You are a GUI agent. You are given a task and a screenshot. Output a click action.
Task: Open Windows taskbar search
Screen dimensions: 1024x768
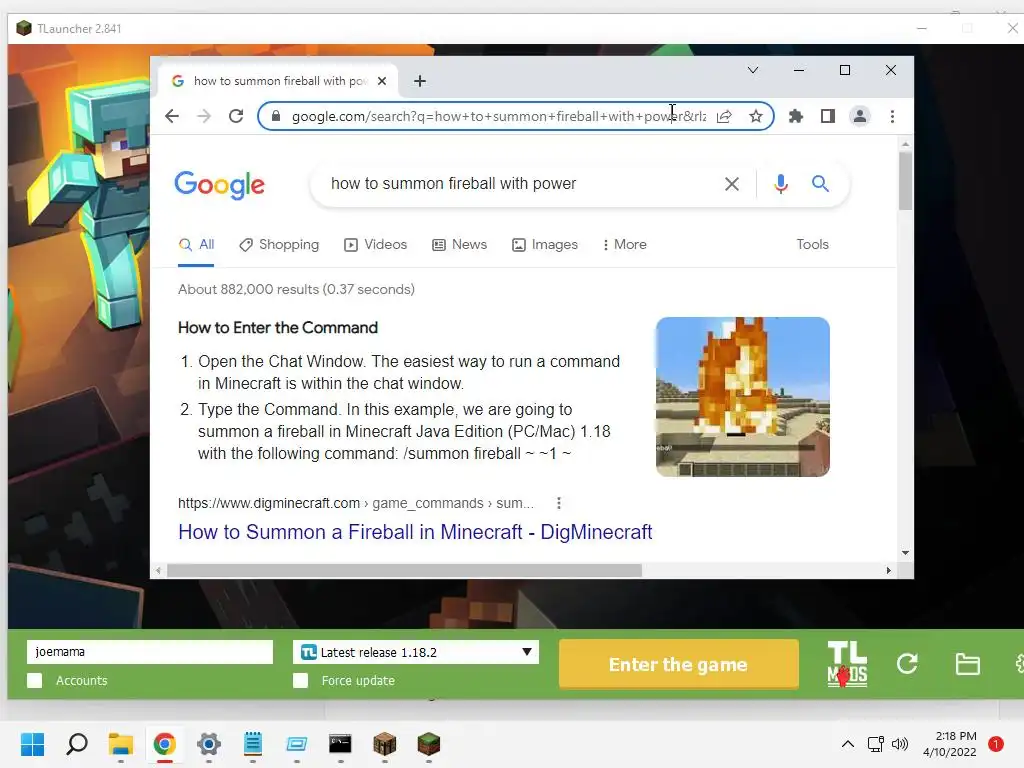tap(77, 744)
